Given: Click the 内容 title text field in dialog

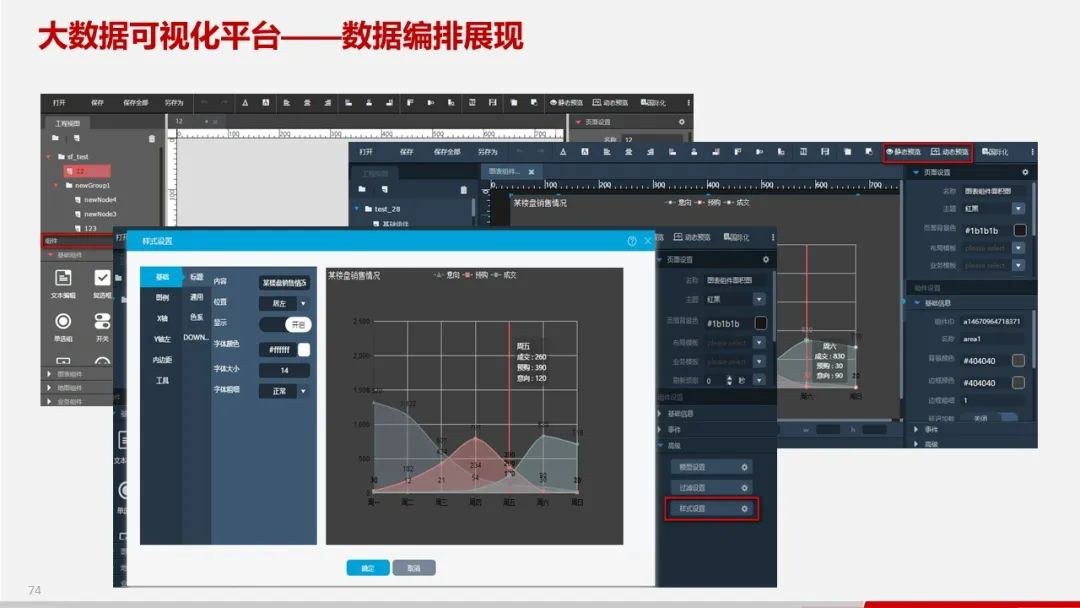Looking at the screenshot, I should pyautogui.click(x=284, y=282).
